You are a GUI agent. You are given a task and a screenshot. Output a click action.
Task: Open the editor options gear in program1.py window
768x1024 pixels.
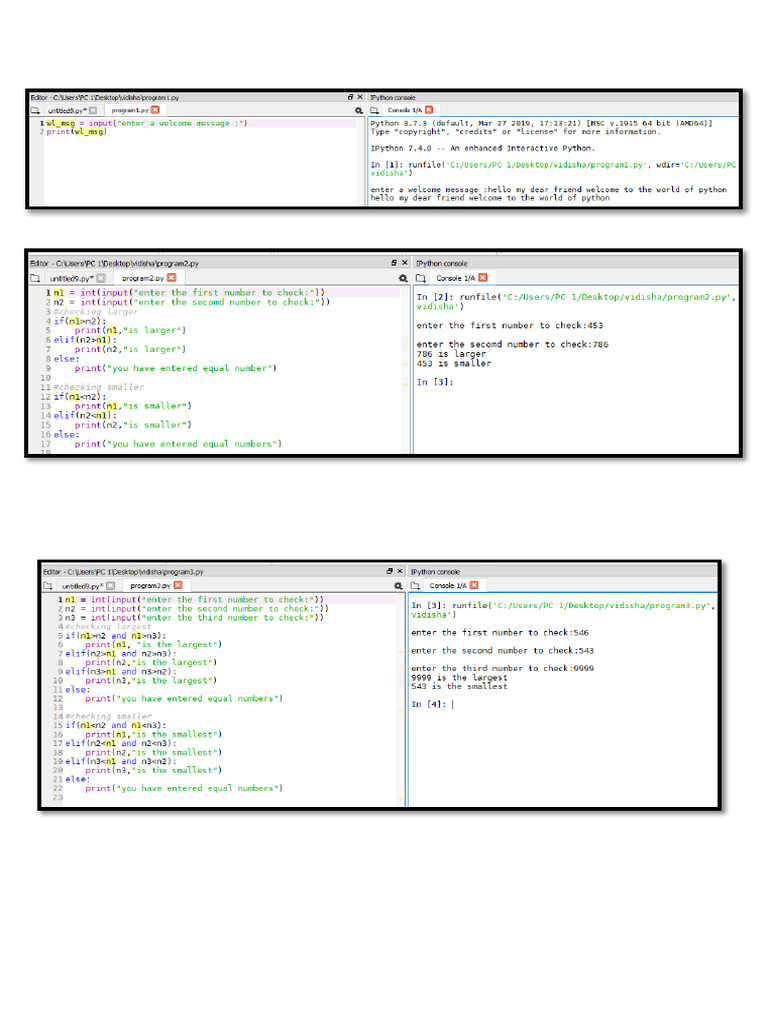359,110
